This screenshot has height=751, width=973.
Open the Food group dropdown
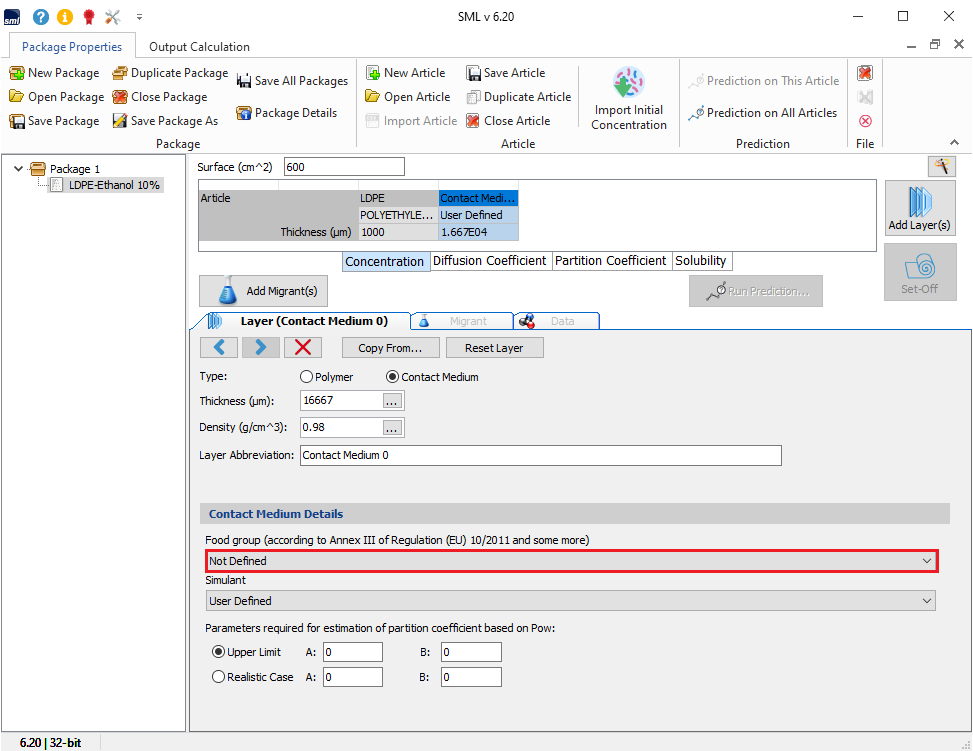[571, 561]
